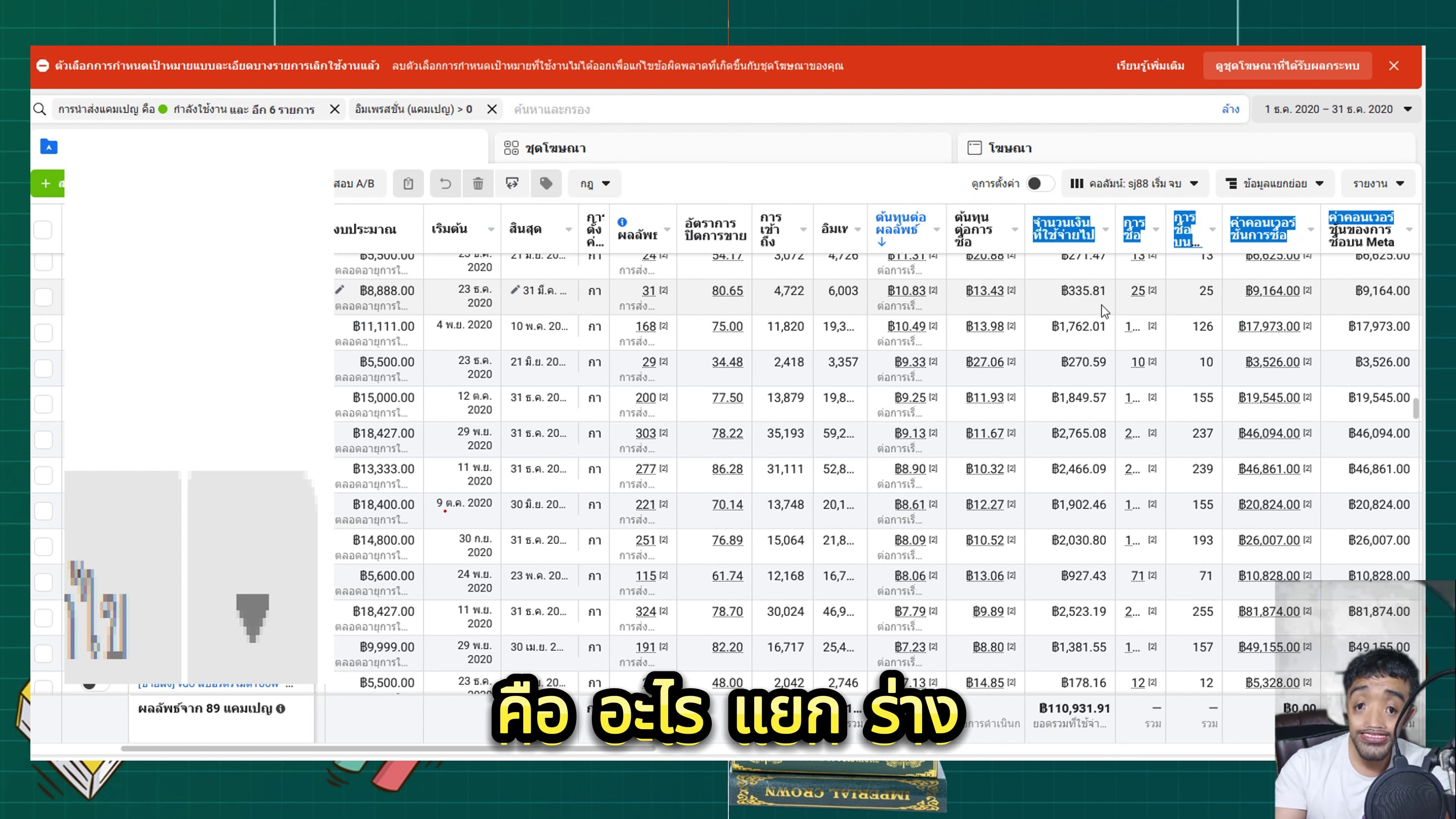This screenshot has height=819, width=1456.
Task: Click the duplicate clipboard icon in toolbar
Action: [408, 184]
